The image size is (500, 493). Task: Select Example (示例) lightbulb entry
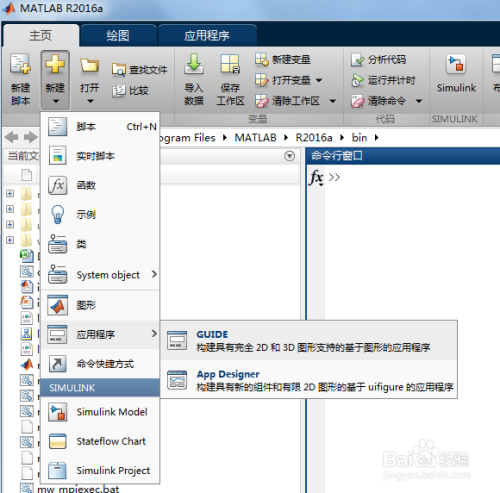[x=100, y=214]
